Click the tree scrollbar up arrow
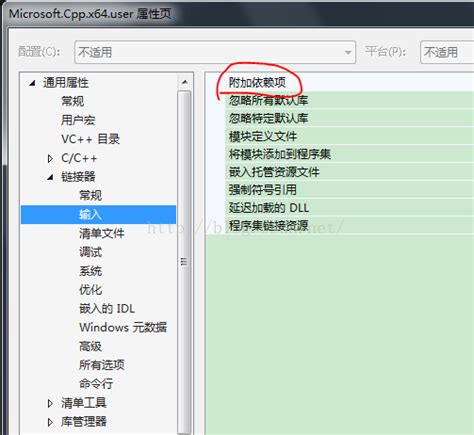Viewport: 474px width, 435px height. (185, 82)
